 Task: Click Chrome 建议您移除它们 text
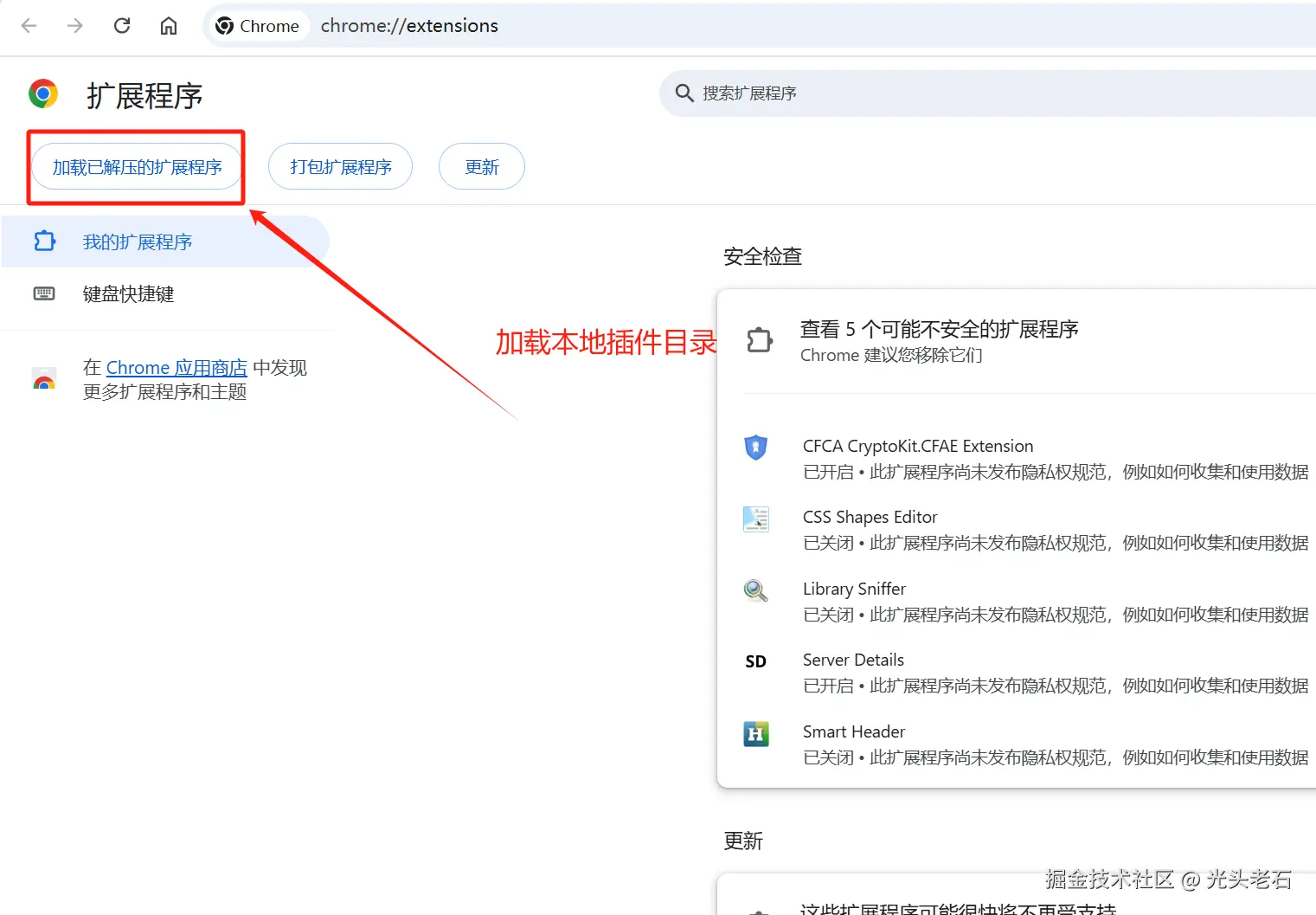[891, 355]
